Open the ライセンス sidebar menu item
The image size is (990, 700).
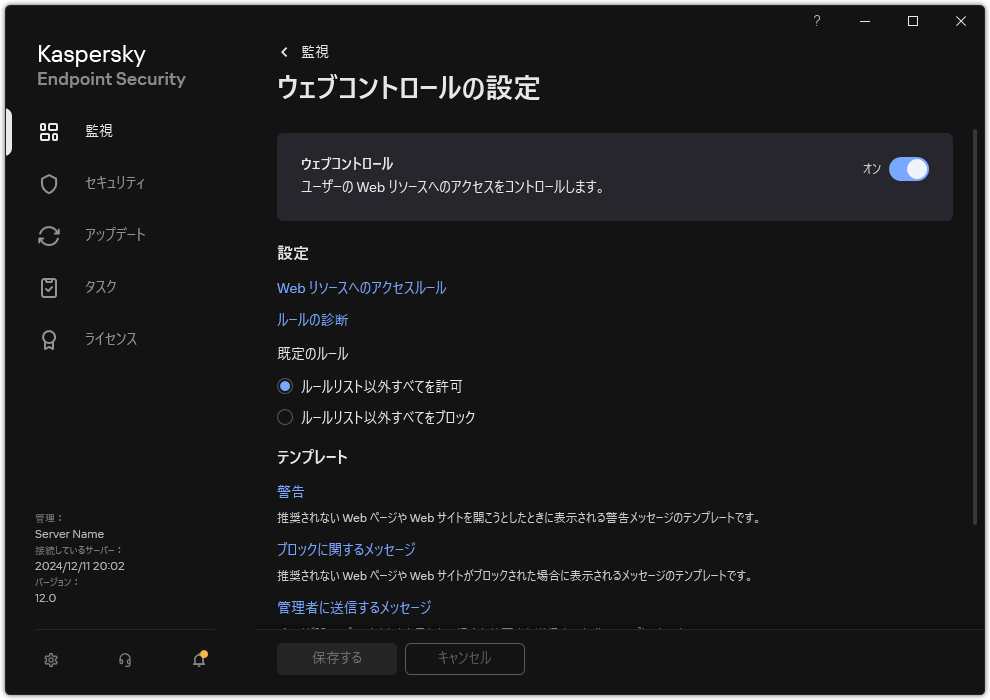110,340
